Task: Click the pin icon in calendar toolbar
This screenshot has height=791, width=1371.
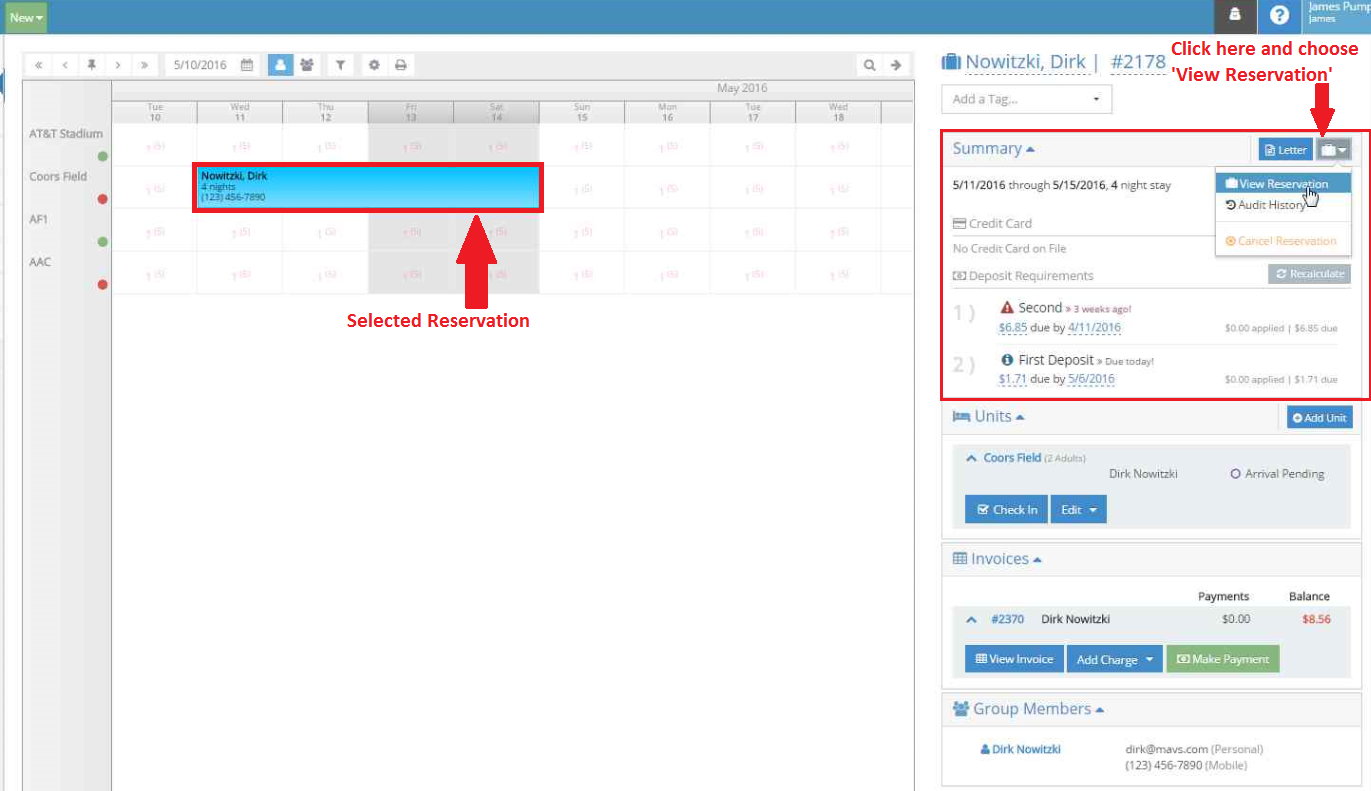Action: pos(92,65)
